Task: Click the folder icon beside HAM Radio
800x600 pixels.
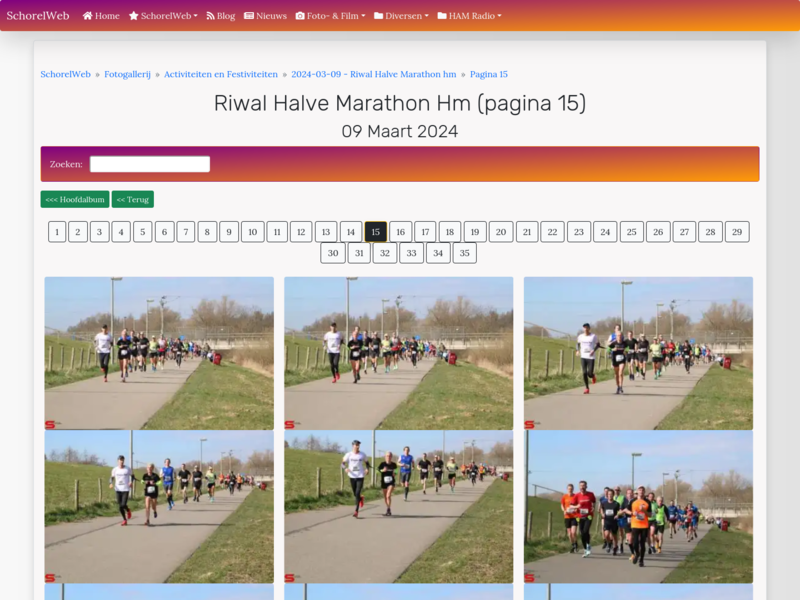Action: click(442, 16)
